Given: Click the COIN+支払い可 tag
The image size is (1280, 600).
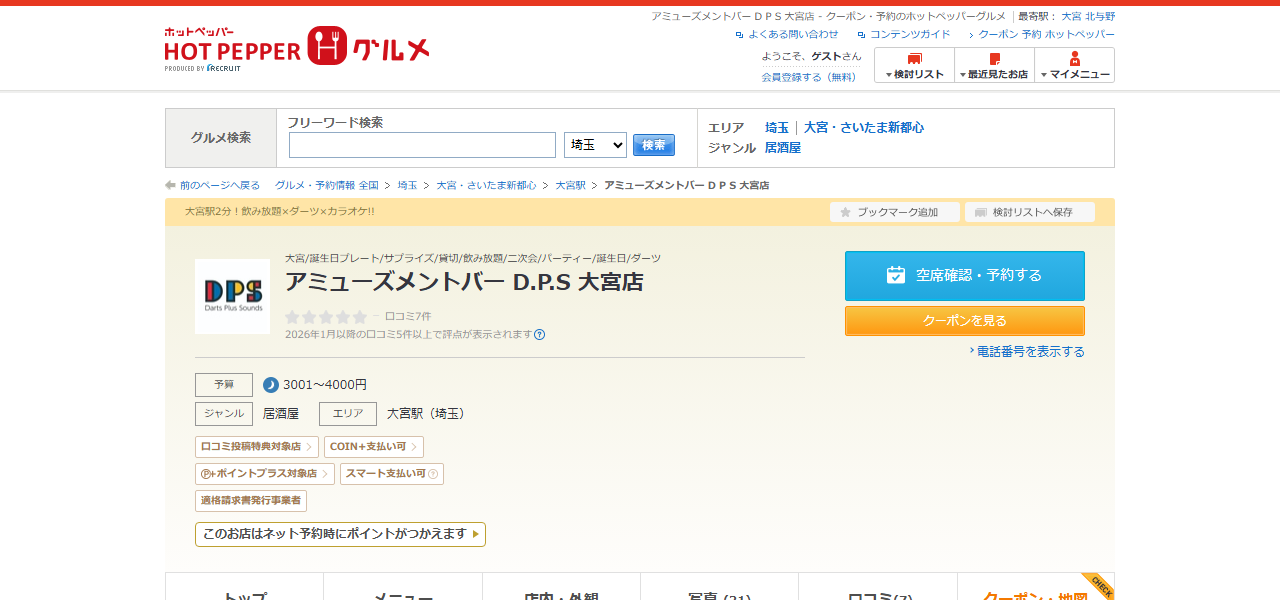Looking at the screenshot, I should click(374, 447).
